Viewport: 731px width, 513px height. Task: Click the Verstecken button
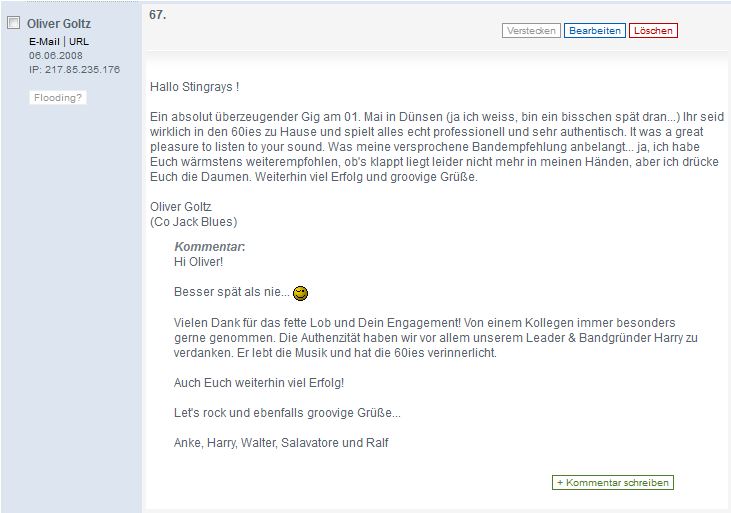click(x=531, y=31)
